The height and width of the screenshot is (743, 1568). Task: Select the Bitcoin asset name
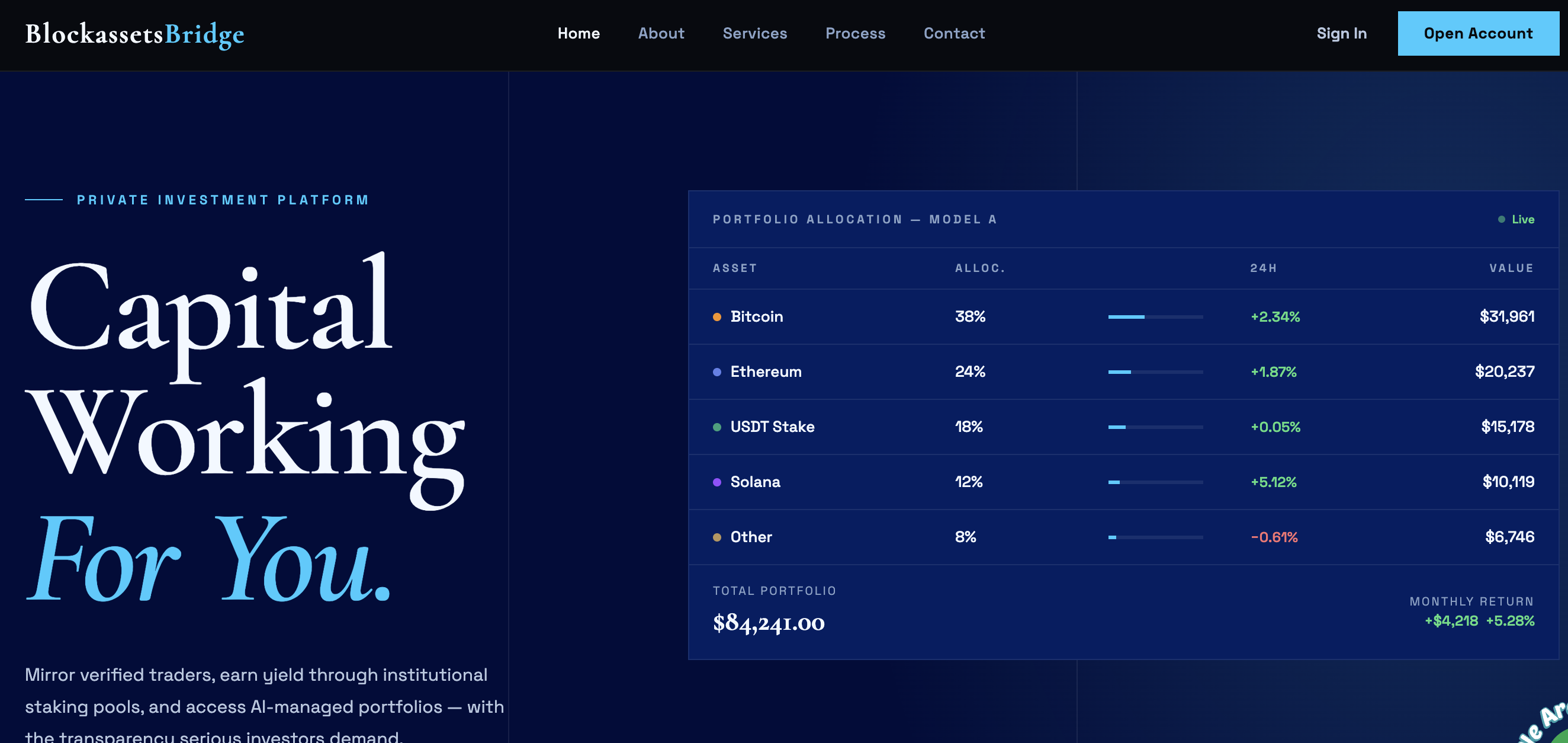[757, 316]
